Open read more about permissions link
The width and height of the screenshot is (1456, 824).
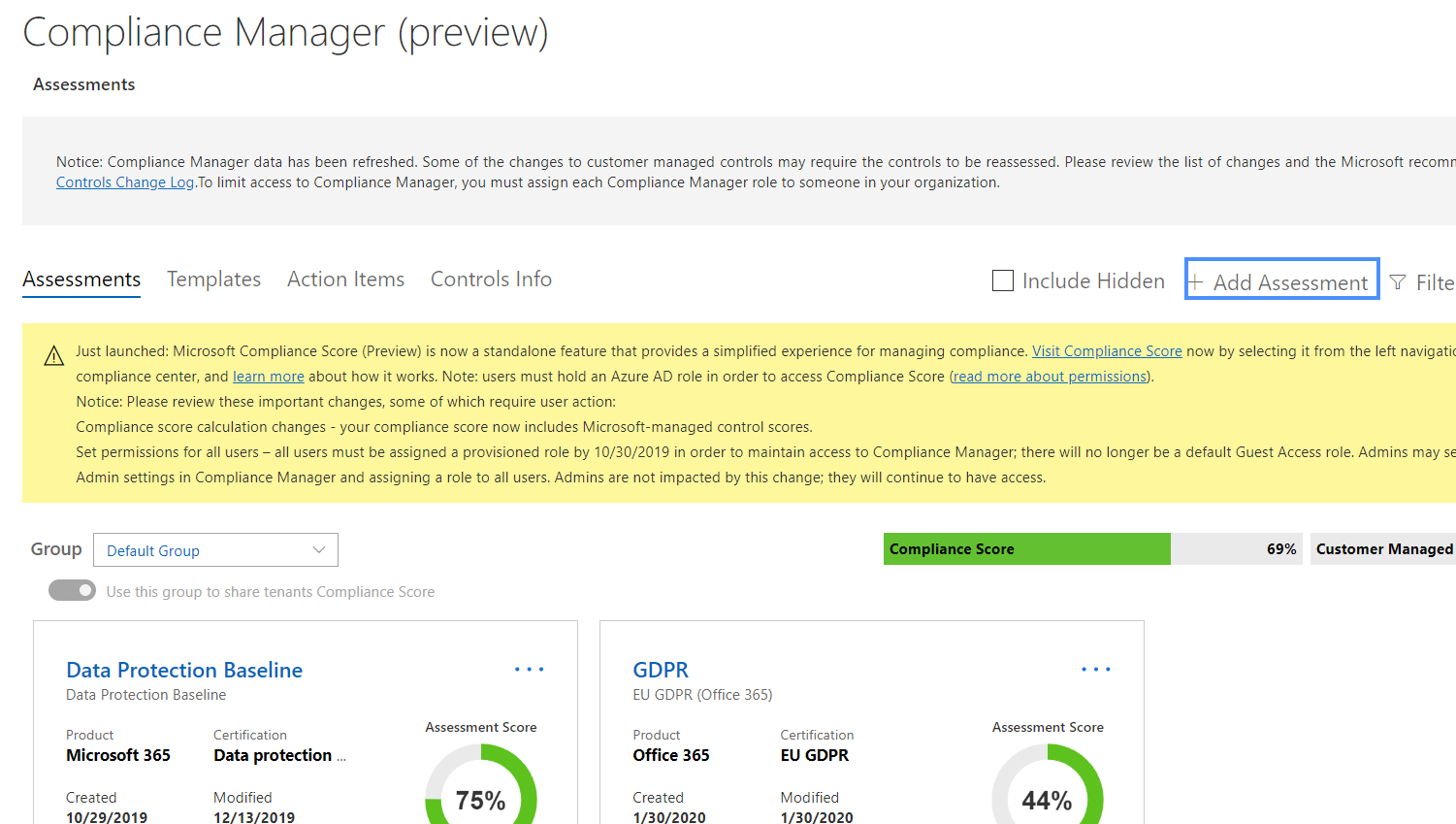1050,377
